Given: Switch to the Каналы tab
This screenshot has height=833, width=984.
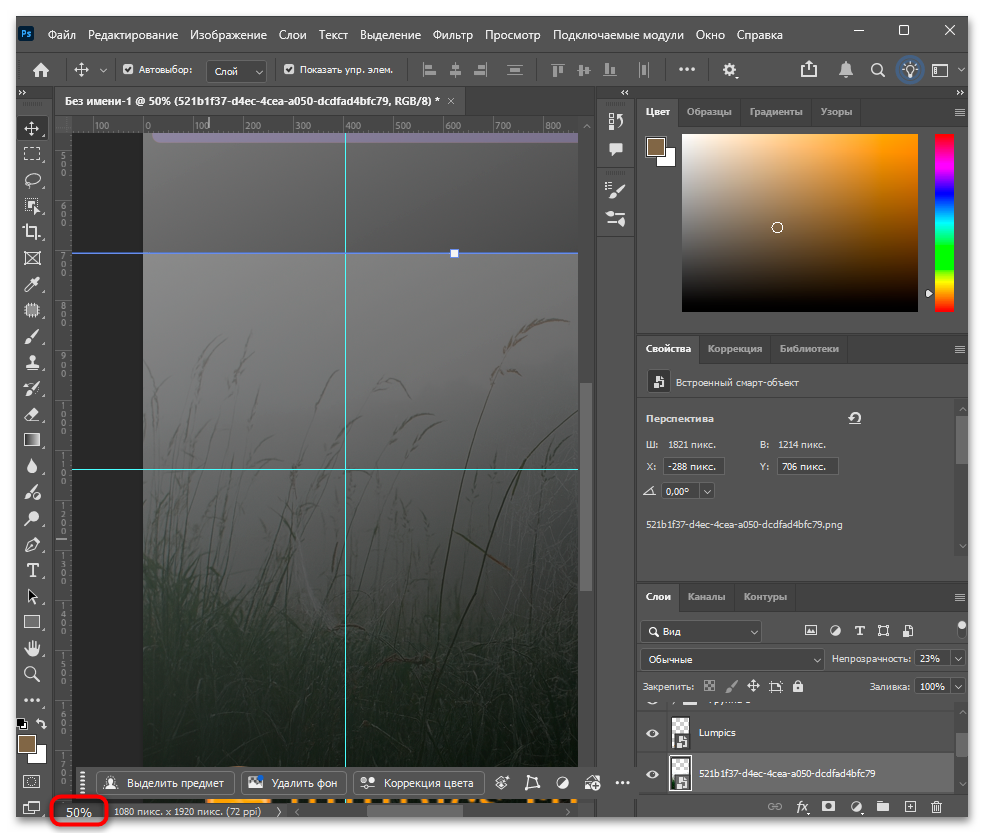Looking at the screenshot, I should point(706,597).
